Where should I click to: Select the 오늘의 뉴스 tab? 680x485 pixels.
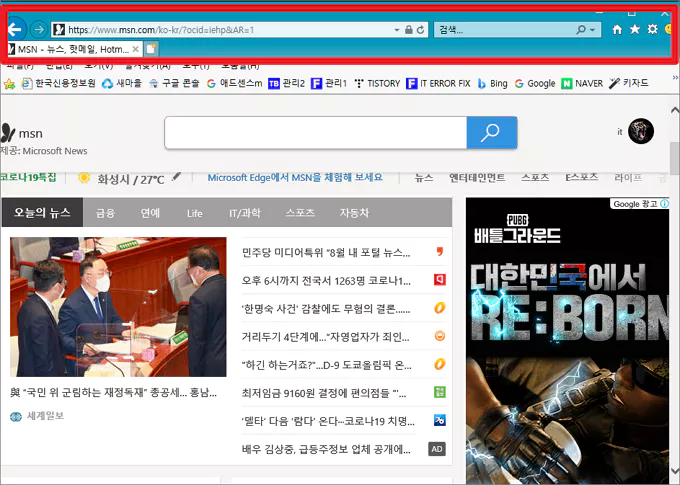[x=42, y=212]
